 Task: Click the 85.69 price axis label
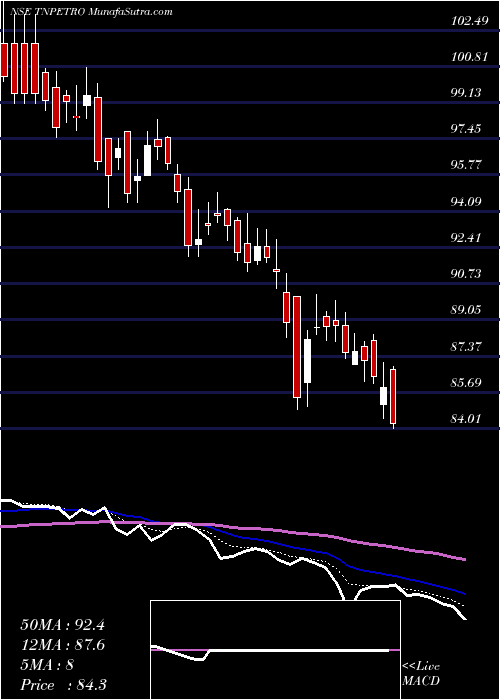click(468, 383)
